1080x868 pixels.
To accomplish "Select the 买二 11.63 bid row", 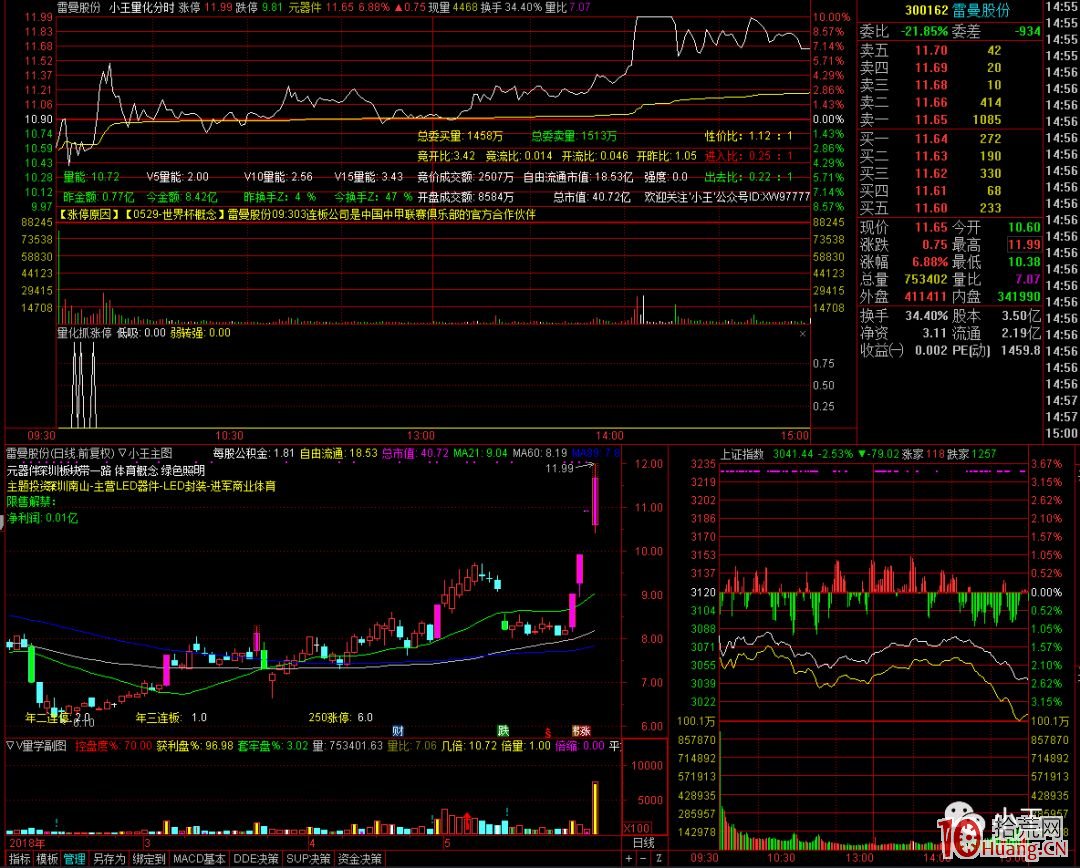I will coord(950,156).
